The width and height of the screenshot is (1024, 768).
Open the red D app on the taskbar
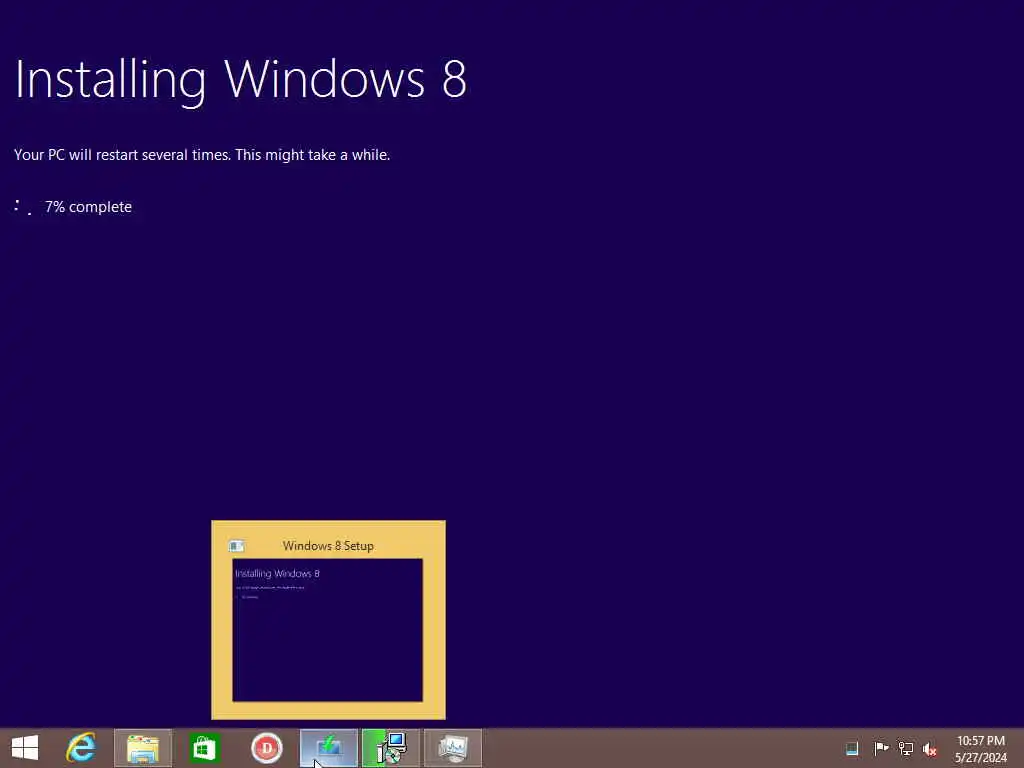(266, 748)
